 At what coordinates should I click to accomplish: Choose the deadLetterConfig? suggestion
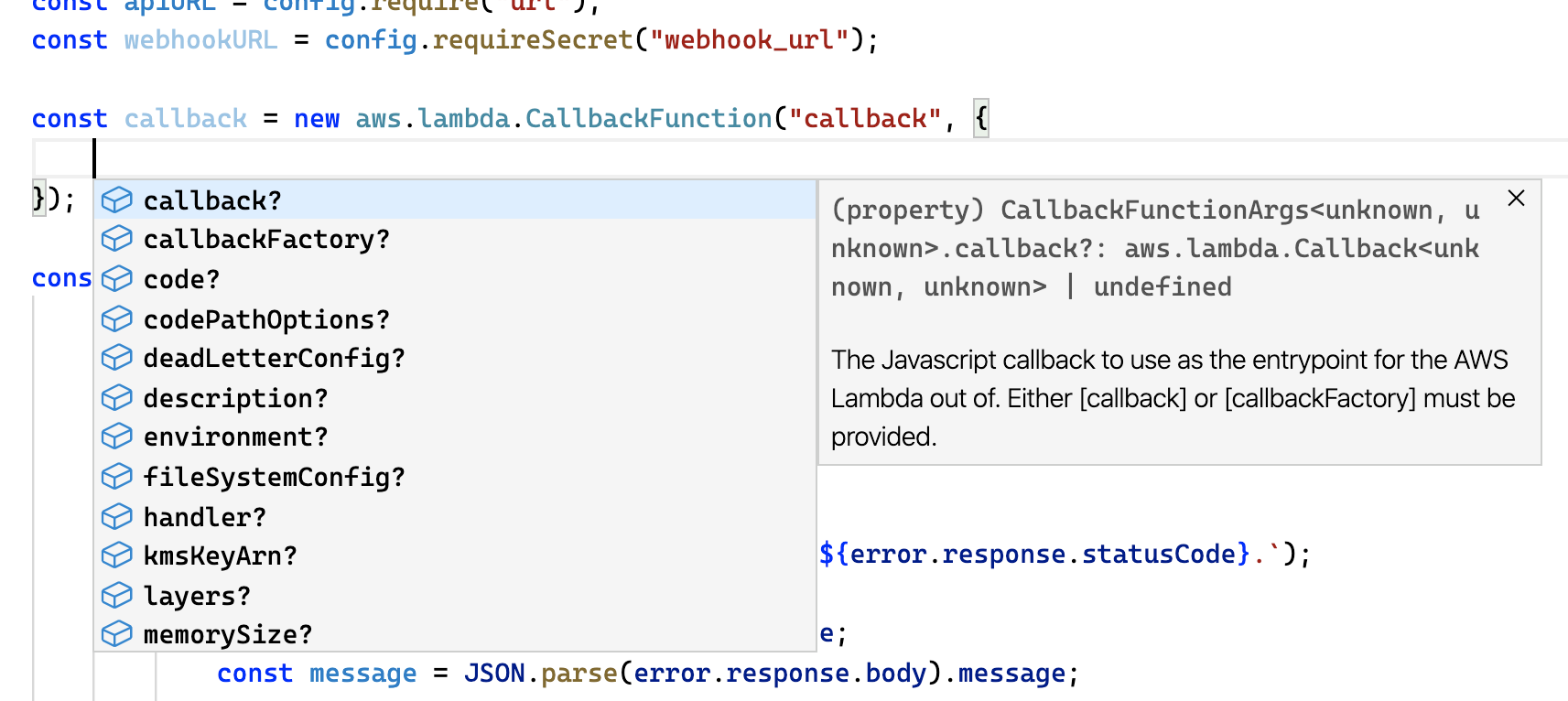[x=455, y=358]
